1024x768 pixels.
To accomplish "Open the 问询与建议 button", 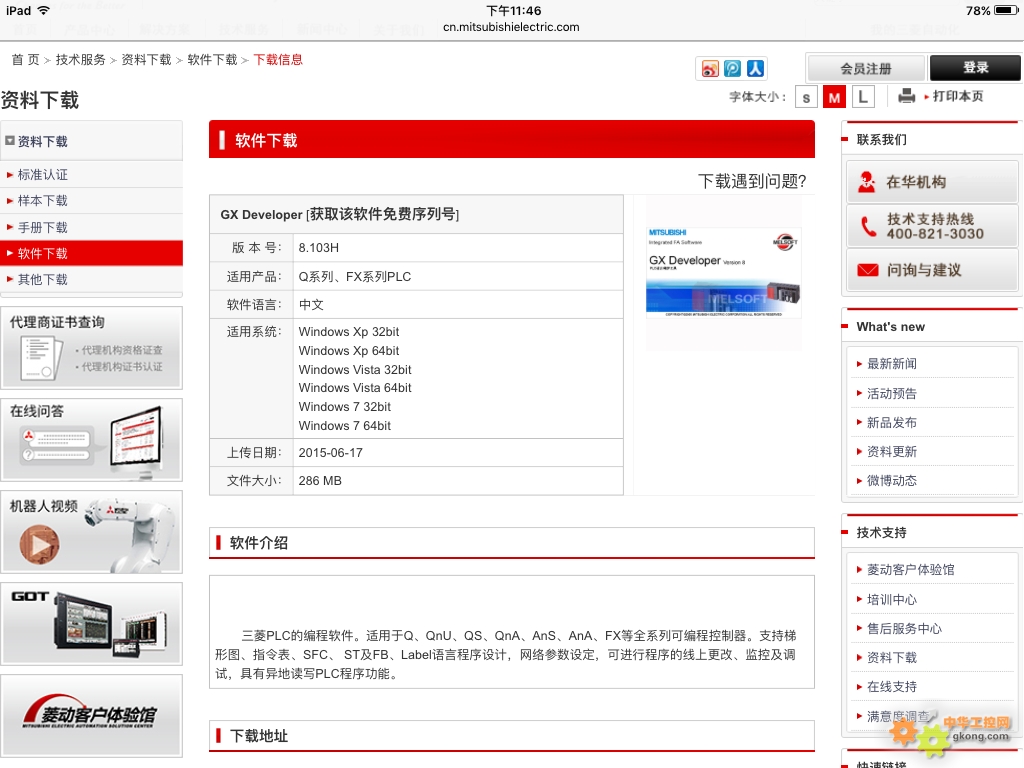I will (x=933, y=270).
